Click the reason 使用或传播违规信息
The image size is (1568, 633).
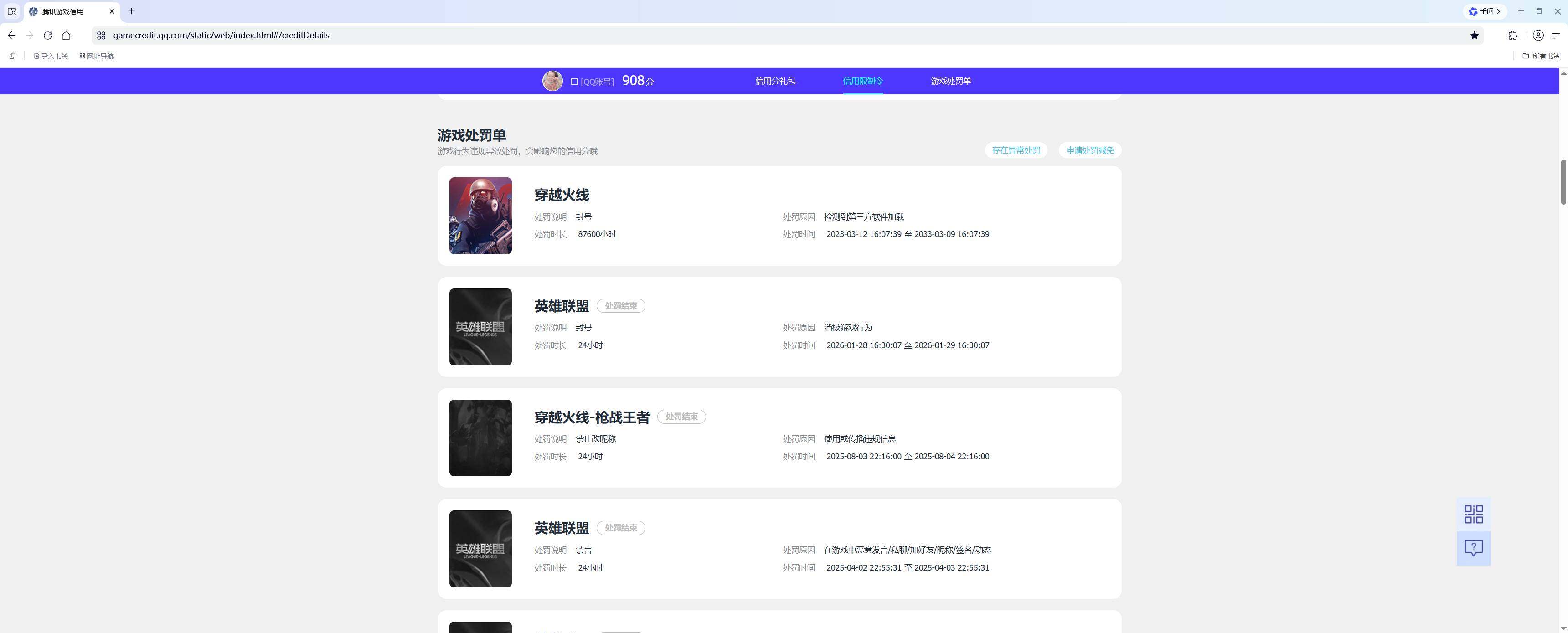[x=860, y=439]
